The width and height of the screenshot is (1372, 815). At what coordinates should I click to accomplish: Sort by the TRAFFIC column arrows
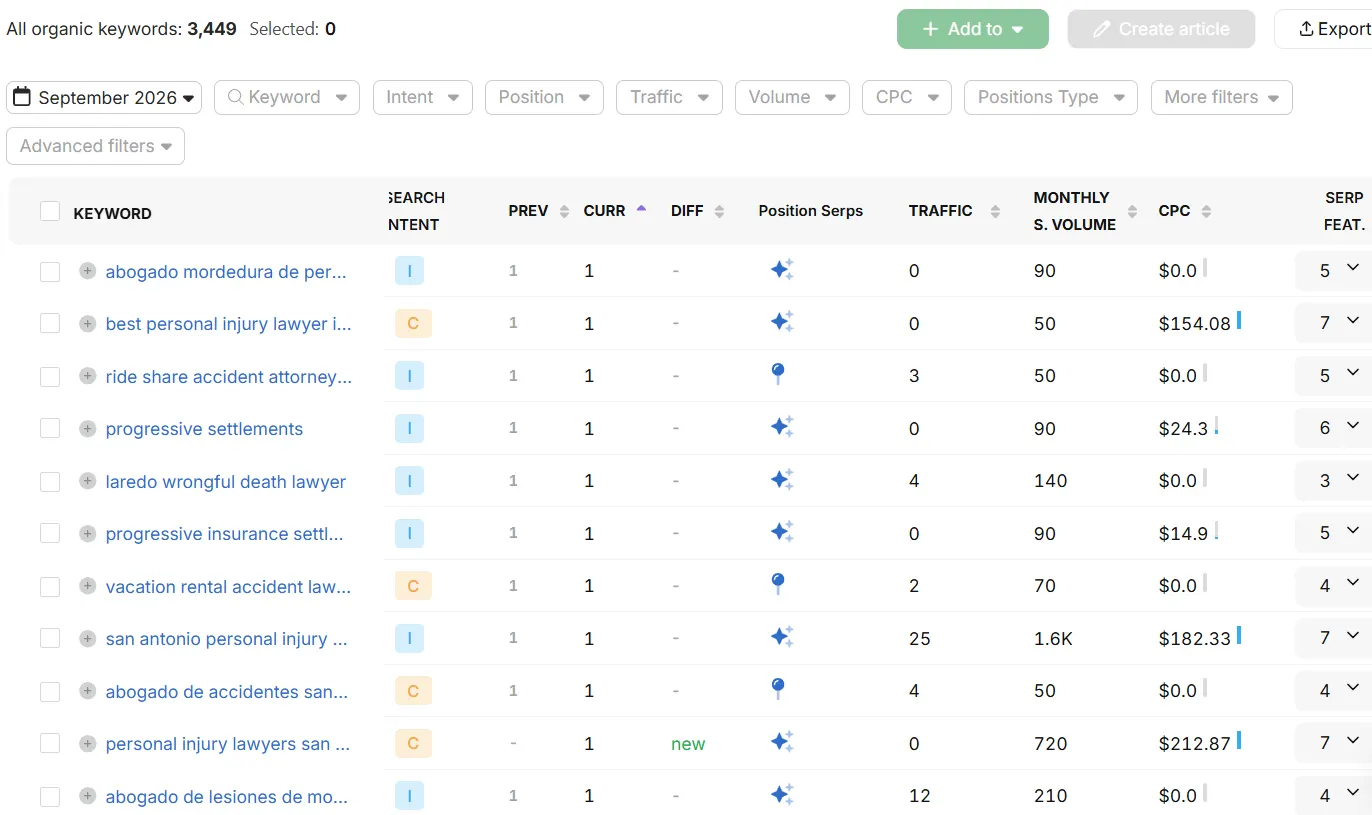point(994,211)
